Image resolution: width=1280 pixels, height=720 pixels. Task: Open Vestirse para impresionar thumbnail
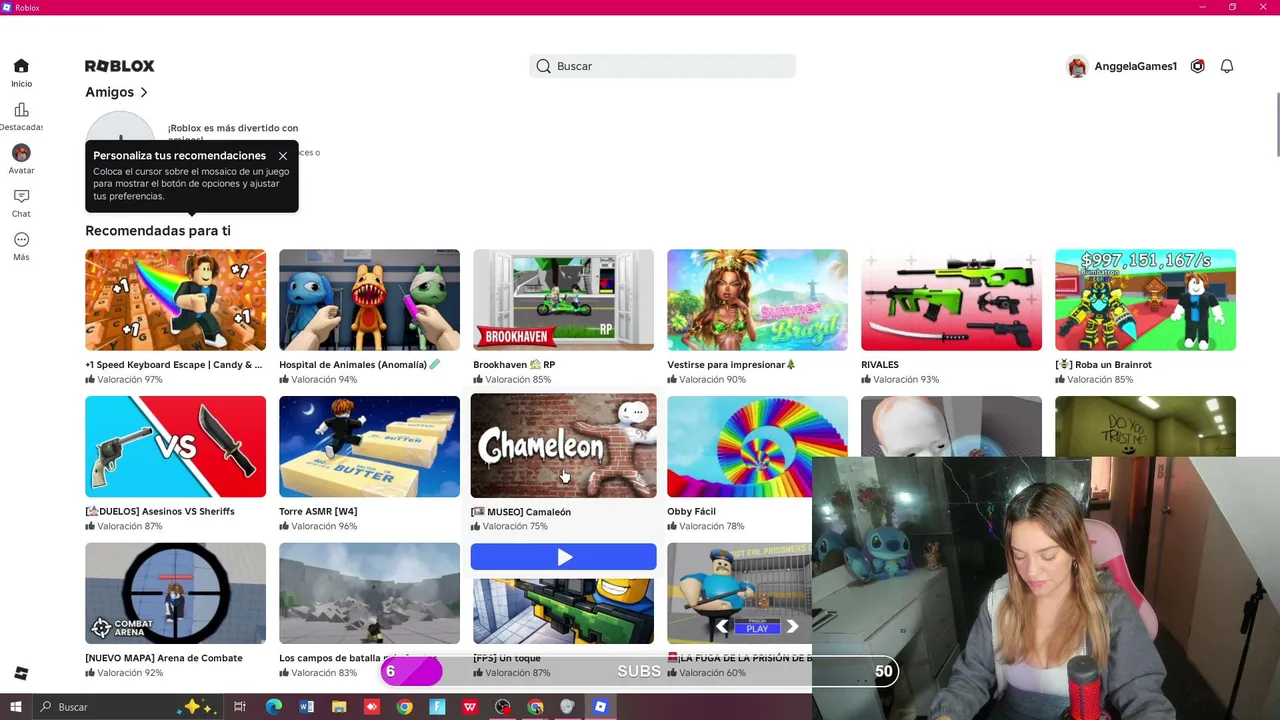pos(757,300)
